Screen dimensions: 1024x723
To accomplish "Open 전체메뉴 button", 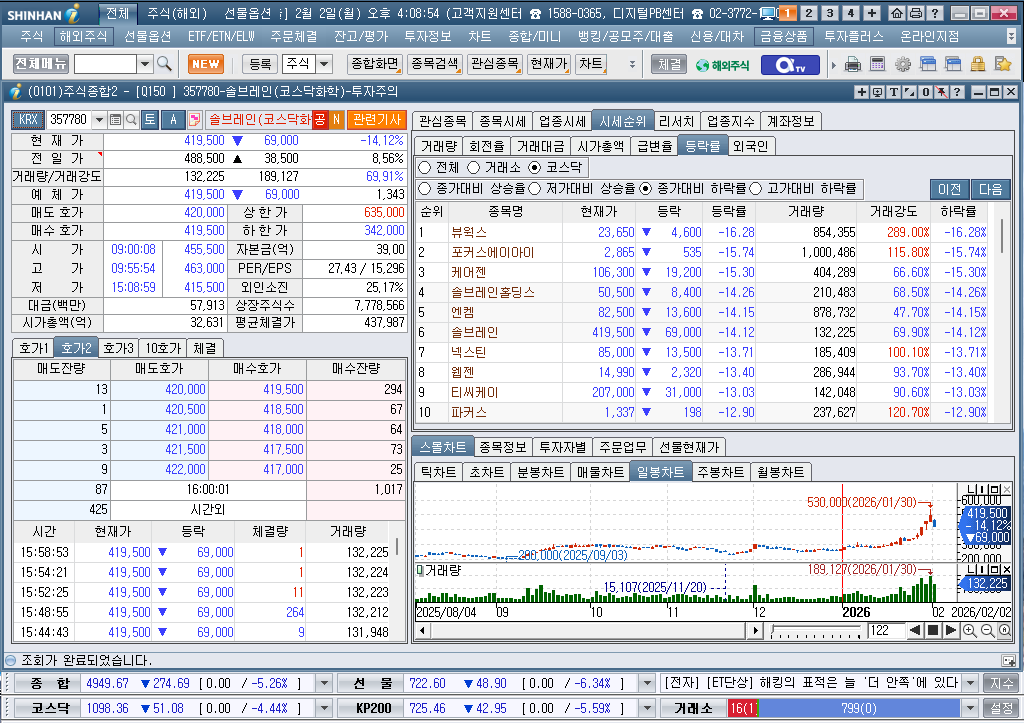I will coord(40,64).
